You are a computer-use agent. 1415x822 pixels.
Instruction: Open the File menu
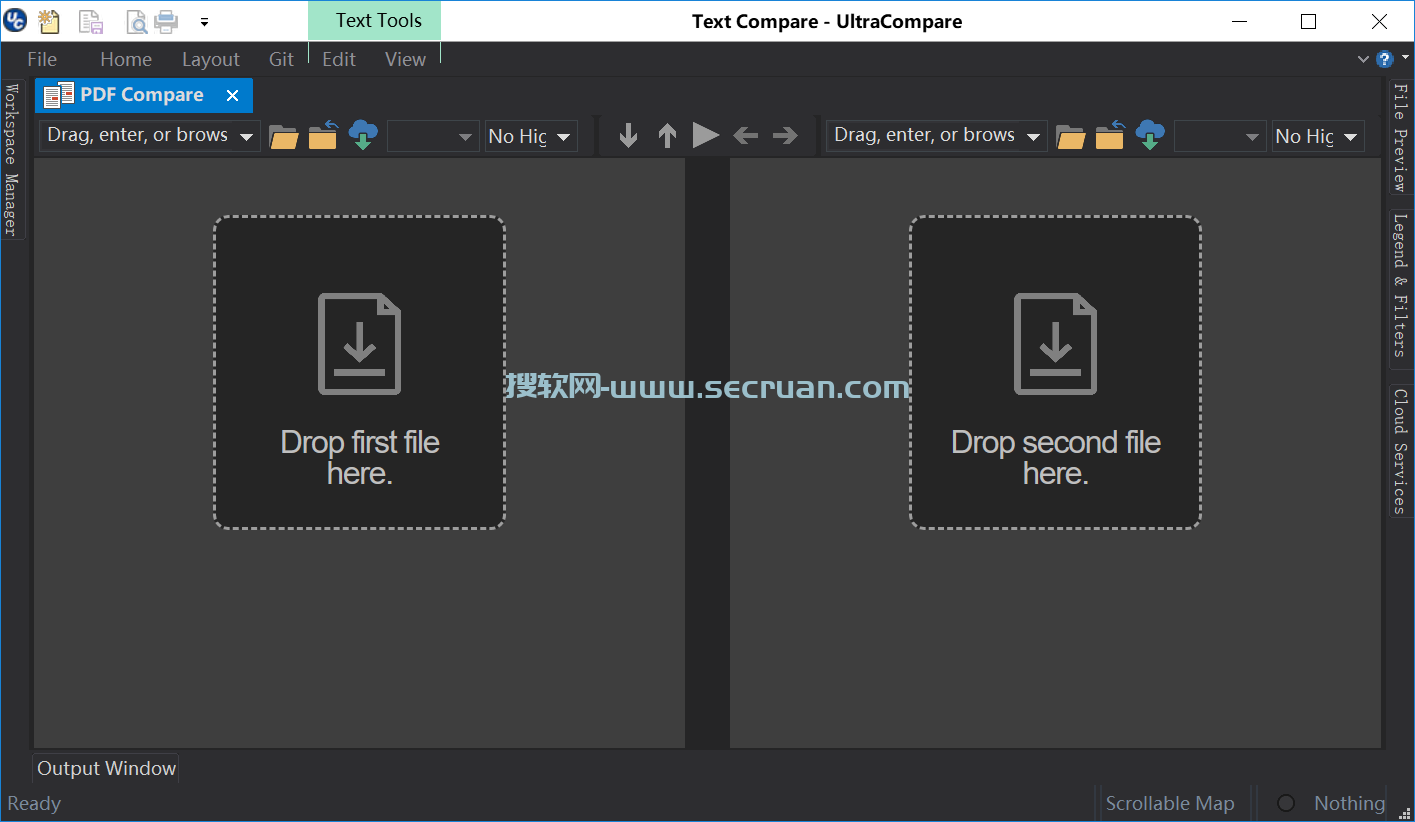[42, 59]
